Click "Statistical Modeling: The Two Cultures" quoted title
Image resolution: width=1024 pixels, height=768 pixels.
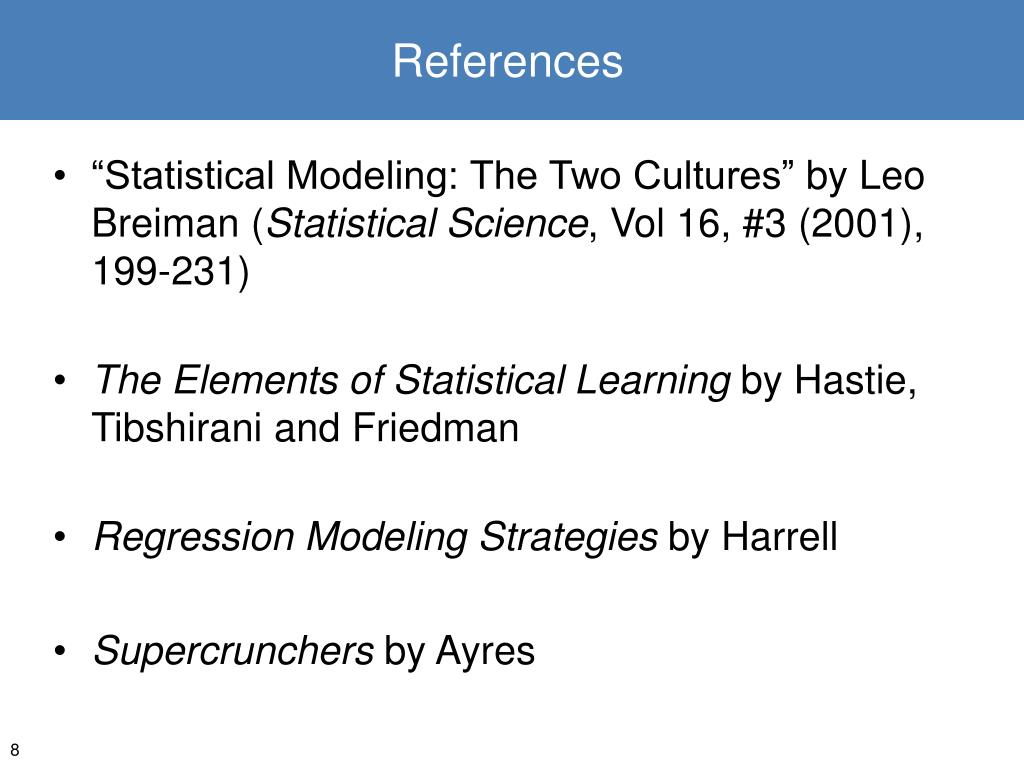click(x=444, y=175)
